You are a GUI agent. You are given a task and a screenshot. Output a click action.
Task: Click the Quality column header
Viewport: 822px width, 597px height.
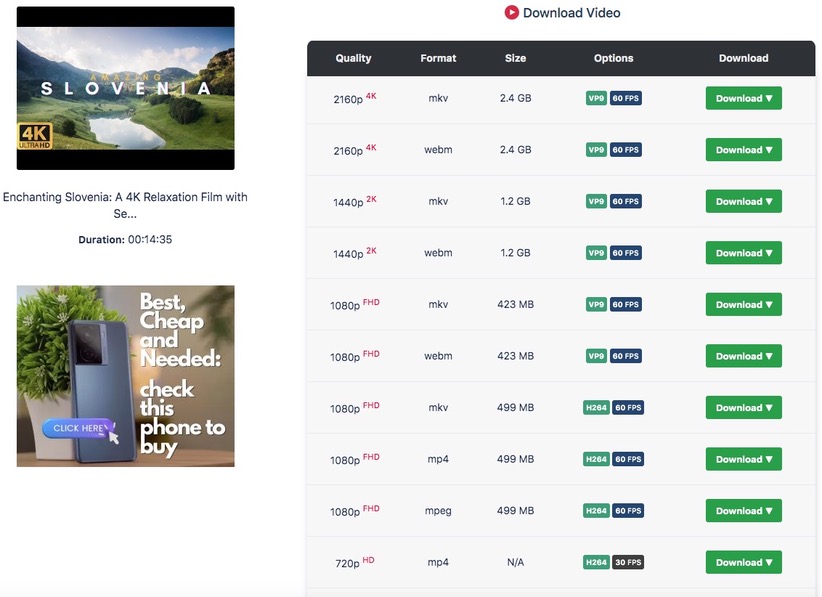tap(353, 58)
